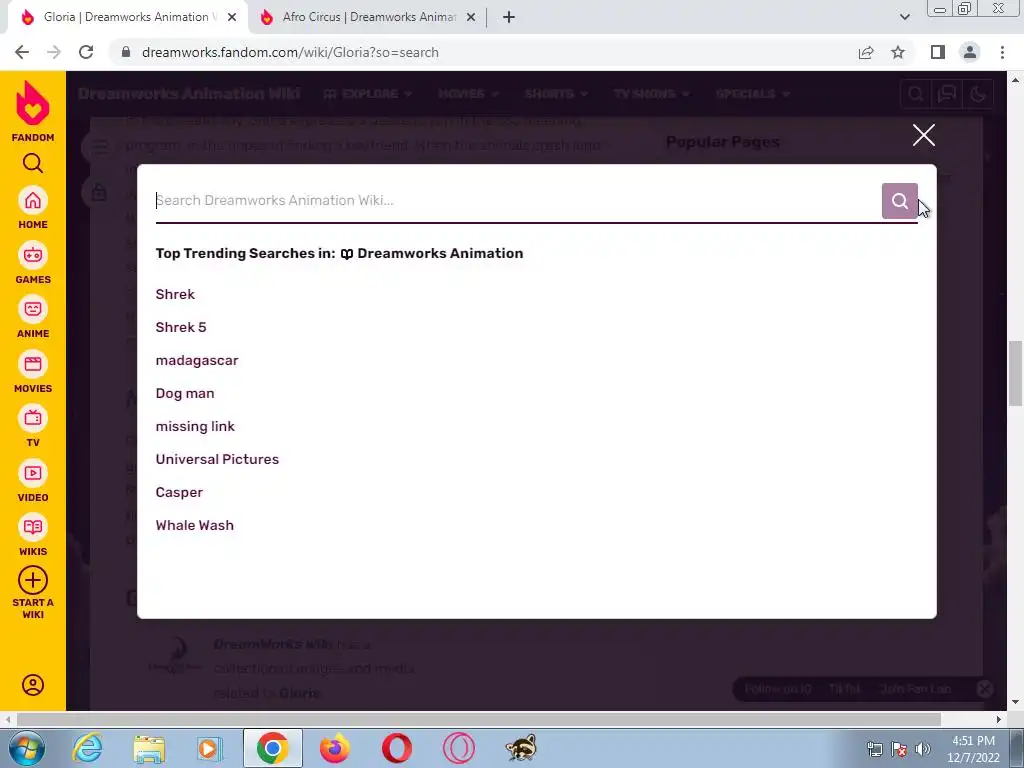Open wiki discussions icon in header
This screenshot has width=1024, height=768.
(x=946, y=94)
